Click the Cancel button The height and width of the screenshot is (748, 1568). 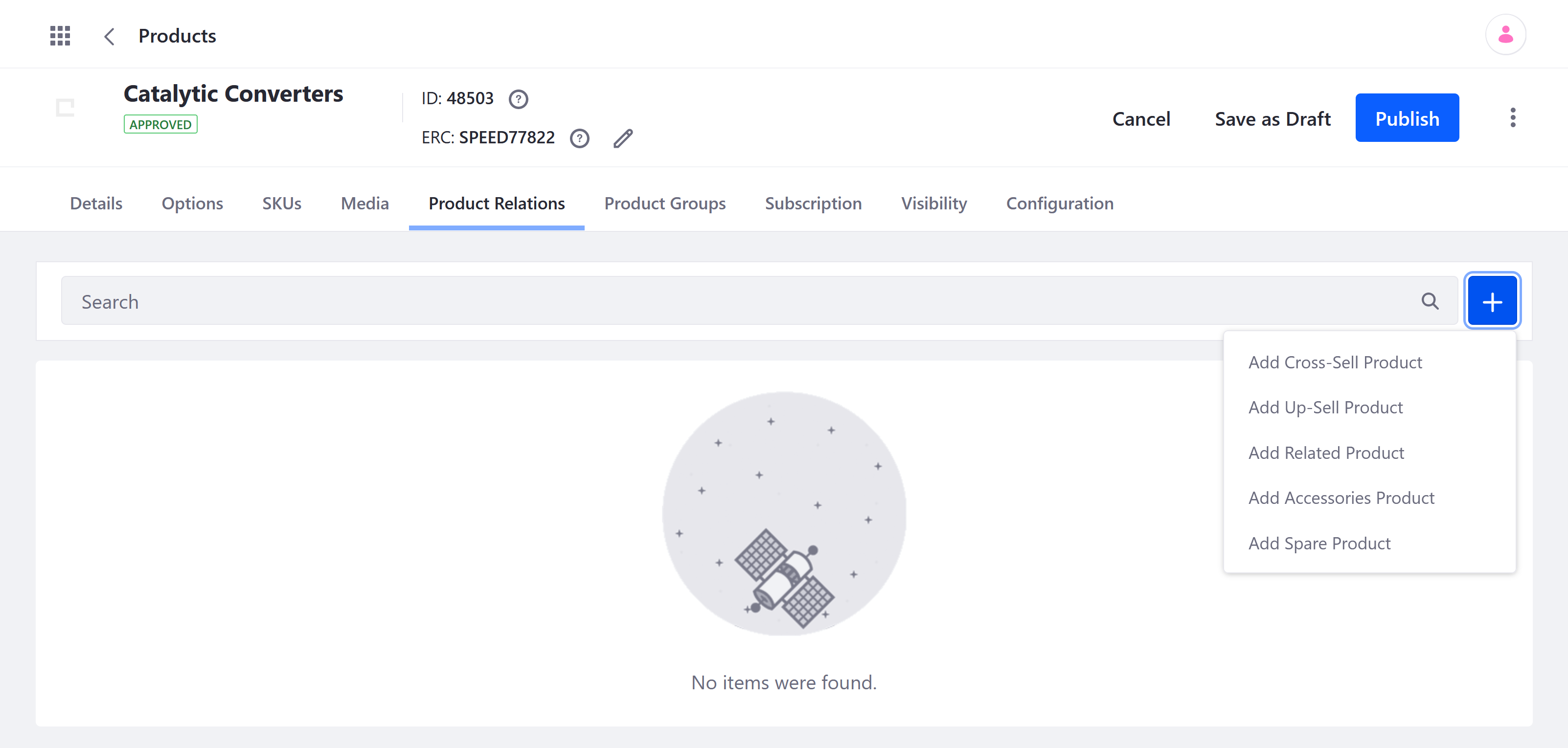(1141, 118)
